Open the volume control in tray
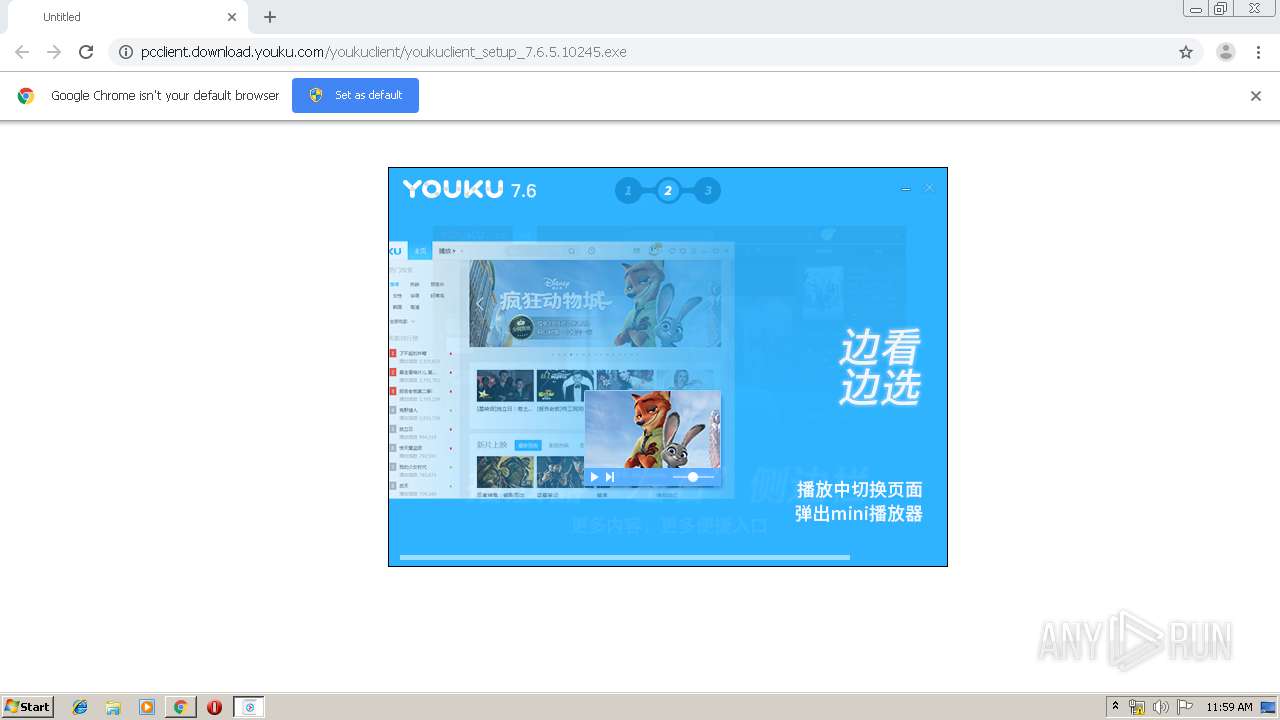This screenshot has width=1280, height=720. pyautogui.click(x=1161, y=707)
